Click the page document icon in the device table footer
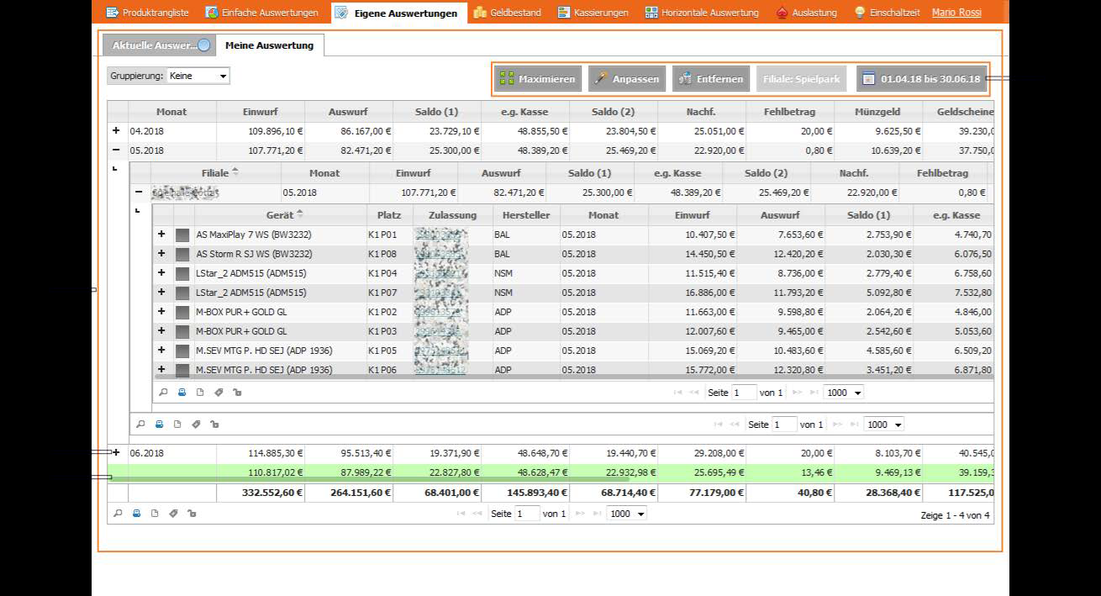This screenshot has width=1101, height=596. point(200,392)
